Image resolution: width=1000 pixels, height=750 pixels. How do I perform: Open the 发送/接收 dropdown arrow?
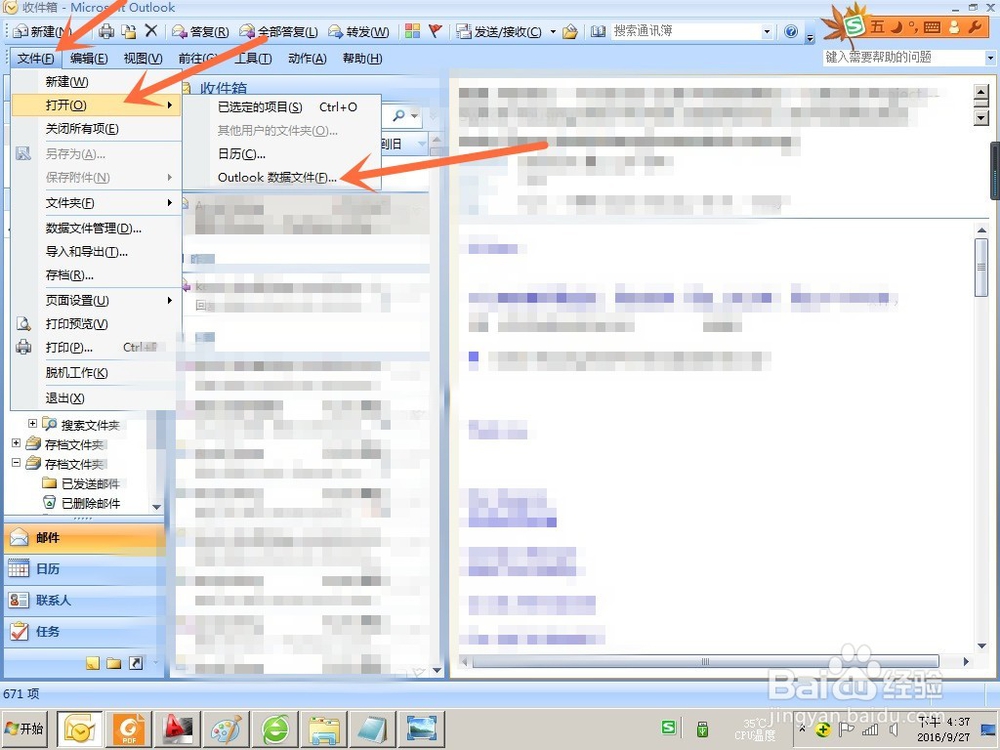point(552,31)
